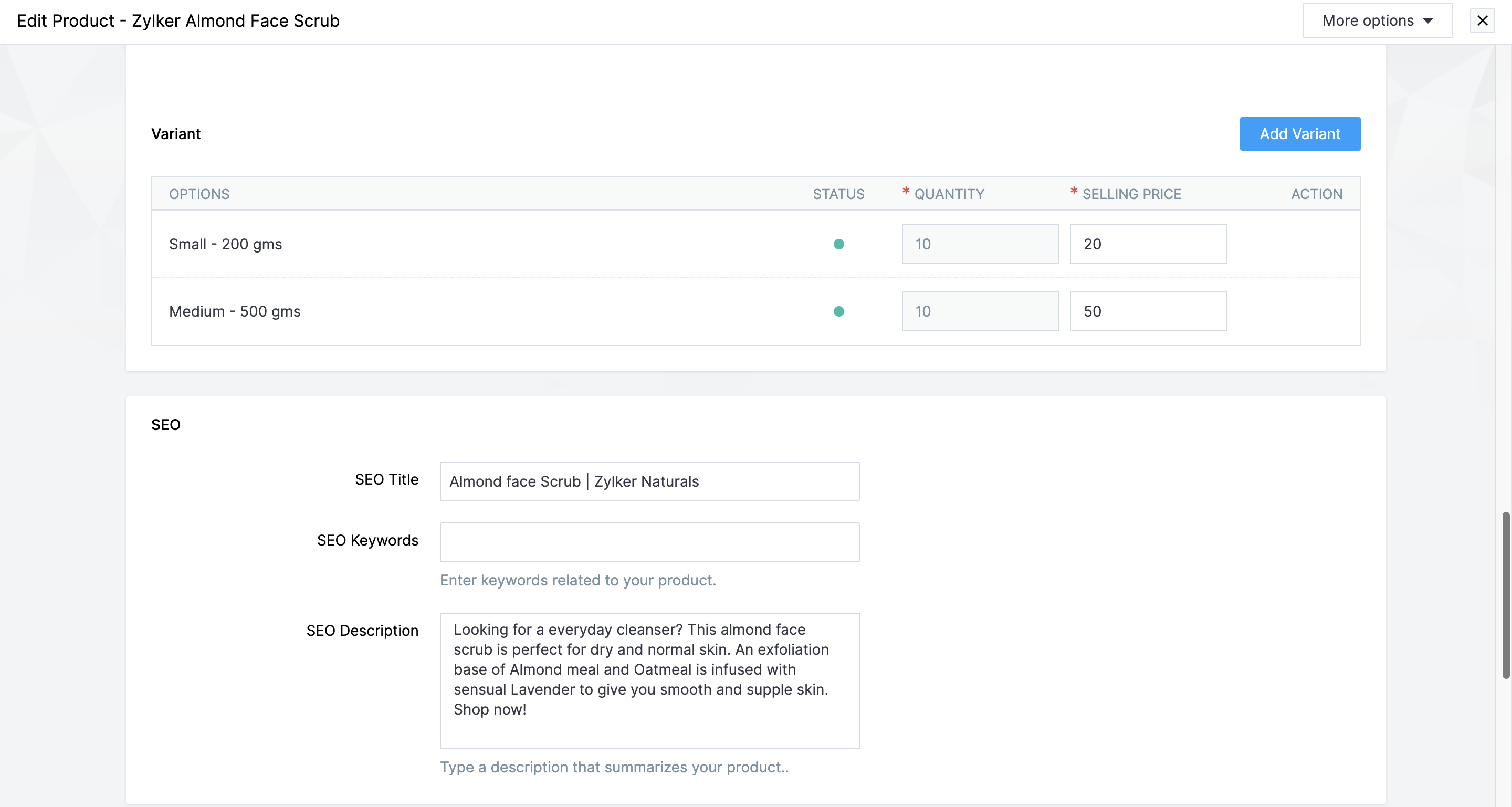Click the SELLING PRICE column header
The image size is (1512, 807).
tap(1131, 194)
